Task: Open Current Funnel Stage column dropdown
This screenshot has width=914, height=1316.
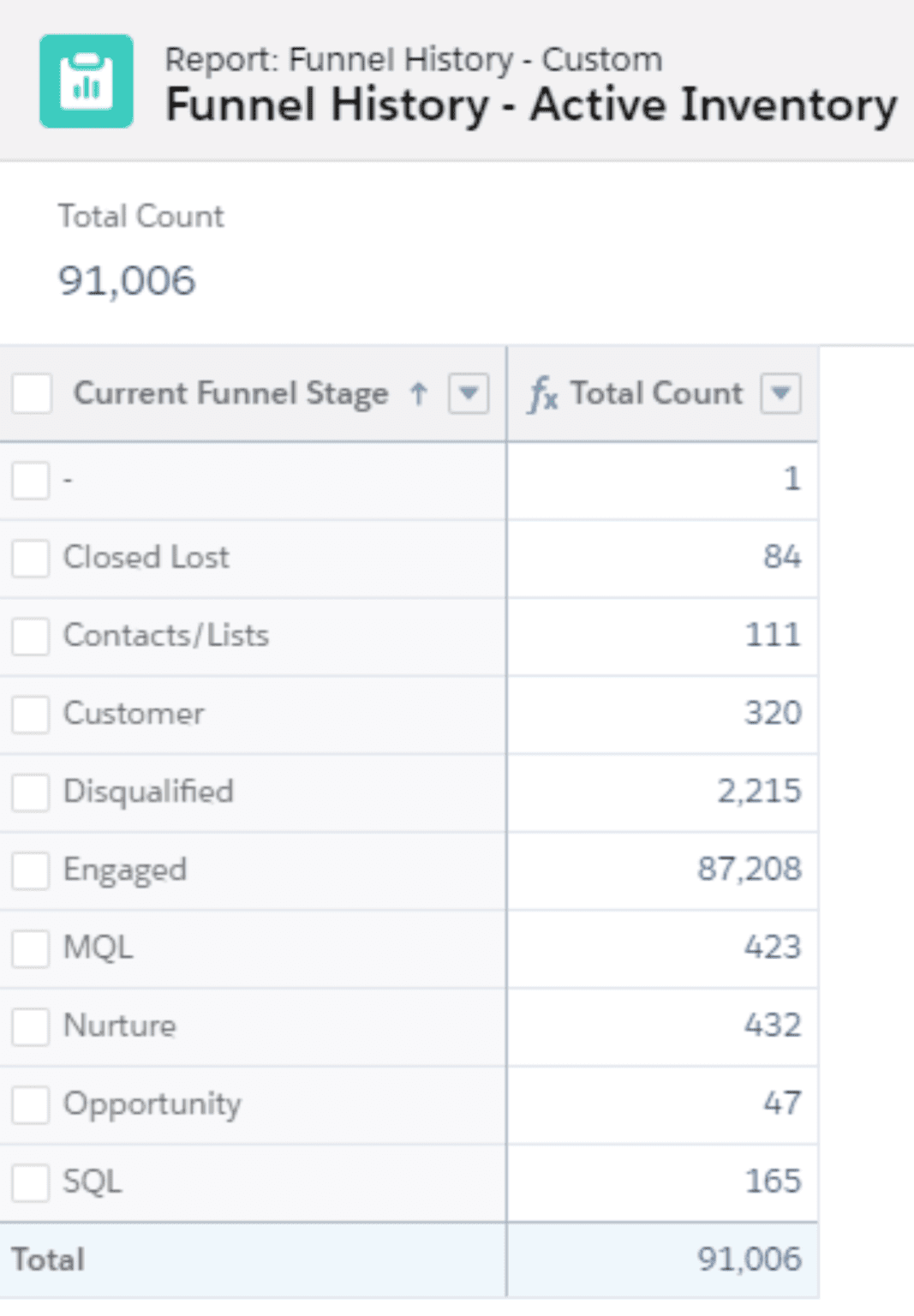Action: coord(469,393)
